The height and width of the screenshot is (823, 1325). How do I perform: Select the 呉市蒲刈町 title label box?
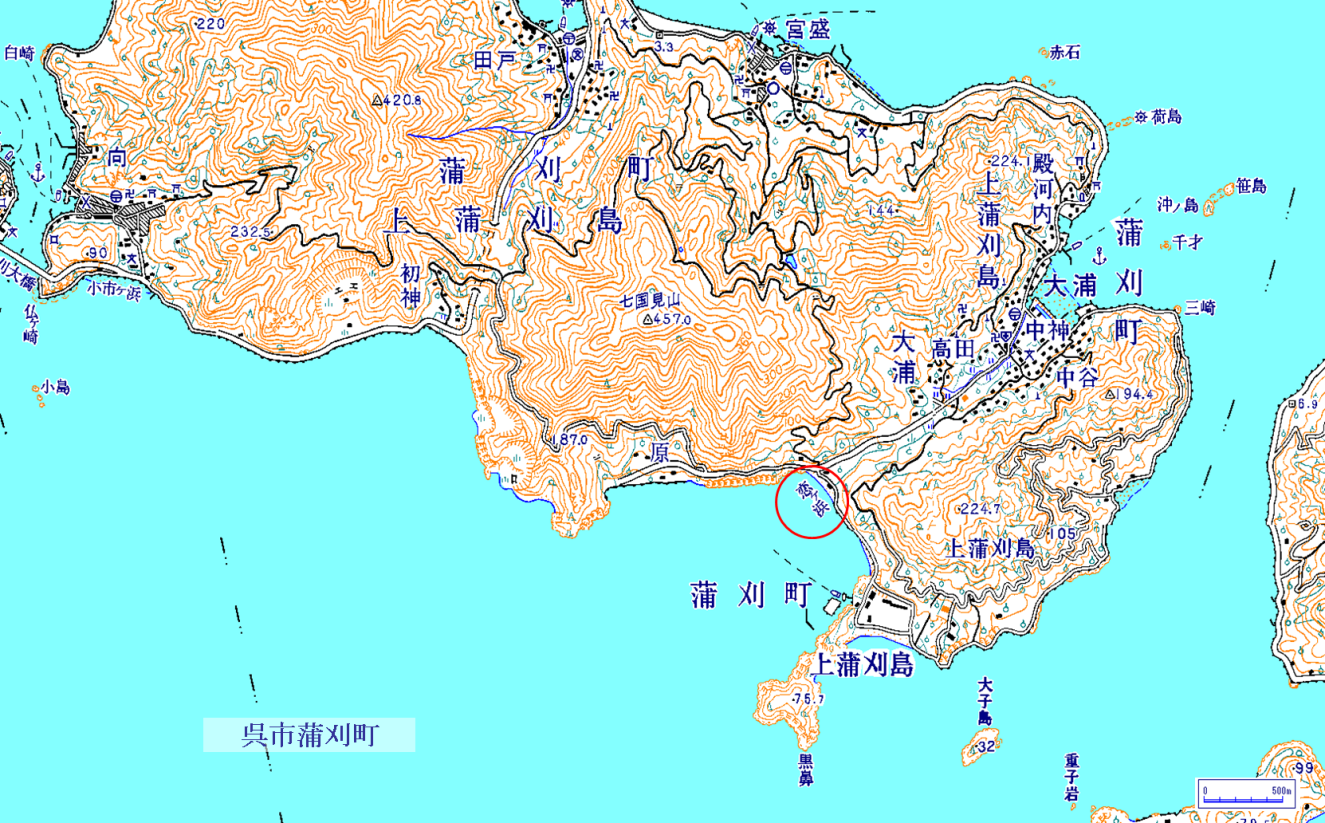pos(309,735)
